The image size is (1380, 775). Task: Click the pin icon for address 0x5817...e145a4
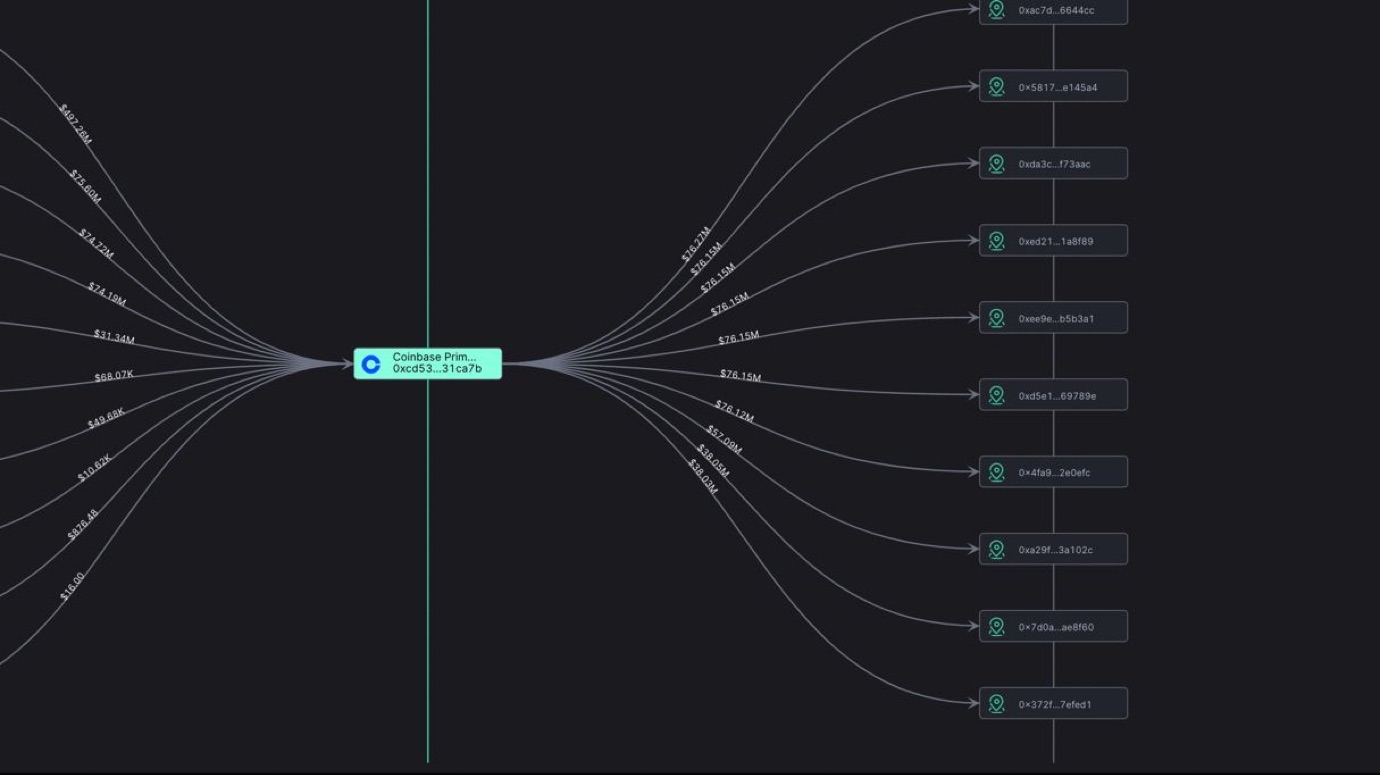tap(996, 87)
